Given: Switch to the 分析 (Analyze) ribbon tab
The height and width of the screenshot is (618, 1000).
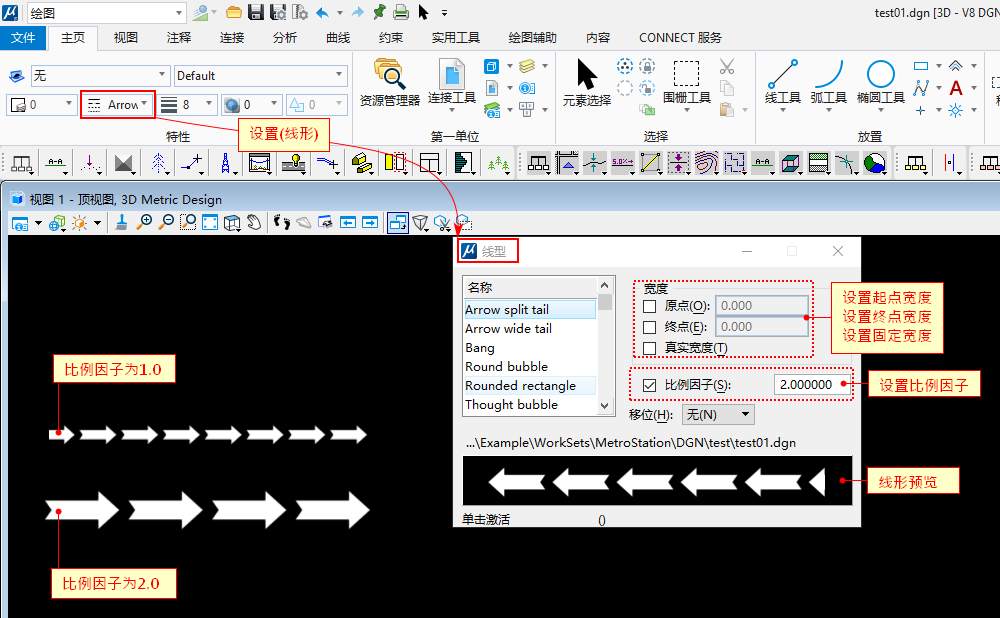Looking at the screenshot, I should [x=284, y=38].
